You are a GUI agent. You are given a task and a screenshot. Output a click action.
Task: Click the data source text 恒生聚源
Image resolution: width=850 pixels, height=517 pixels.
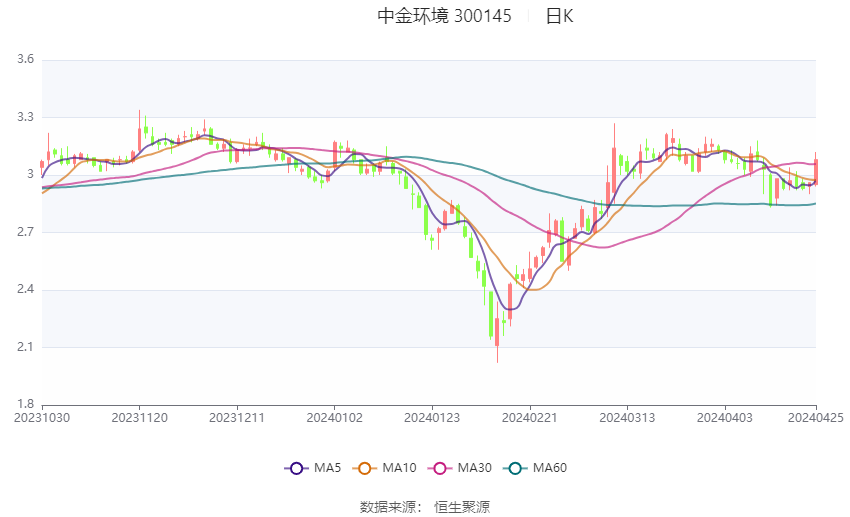(x=462, y=507)
